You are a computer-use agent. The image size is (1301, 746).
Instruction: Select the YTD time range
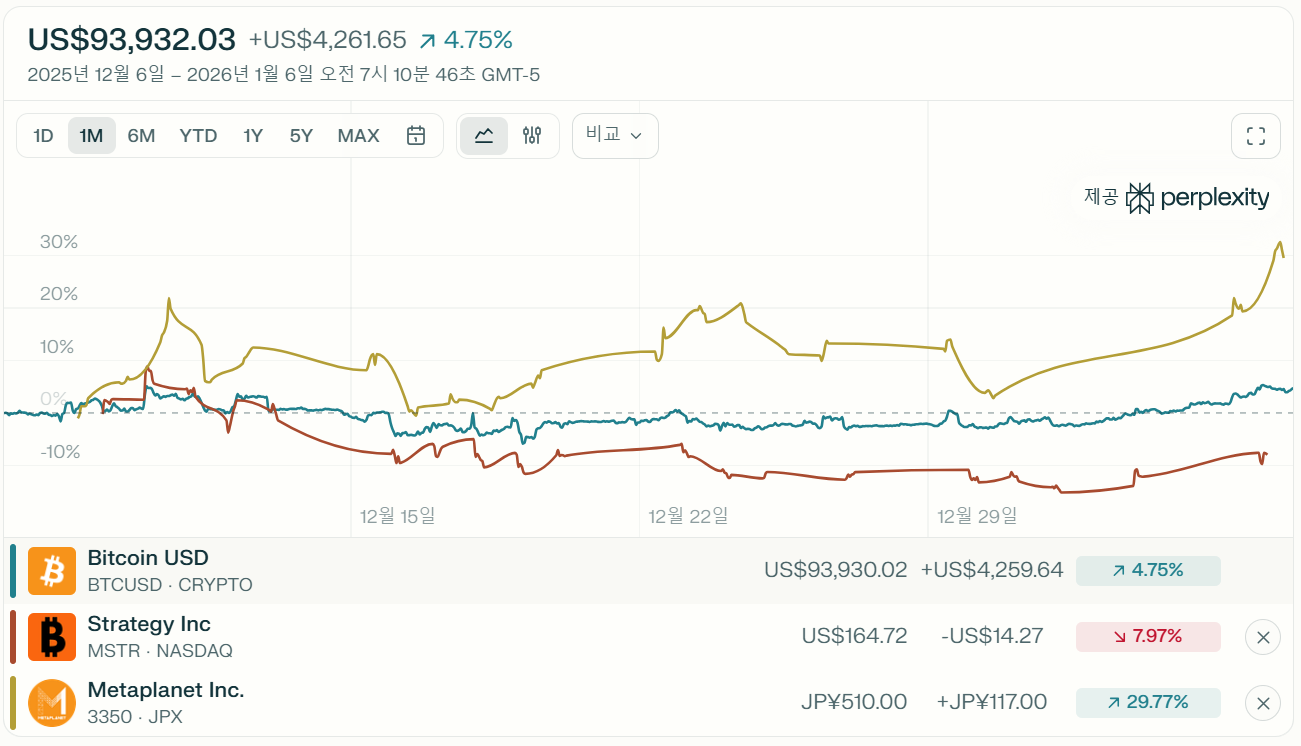click(x=198, y=136)
